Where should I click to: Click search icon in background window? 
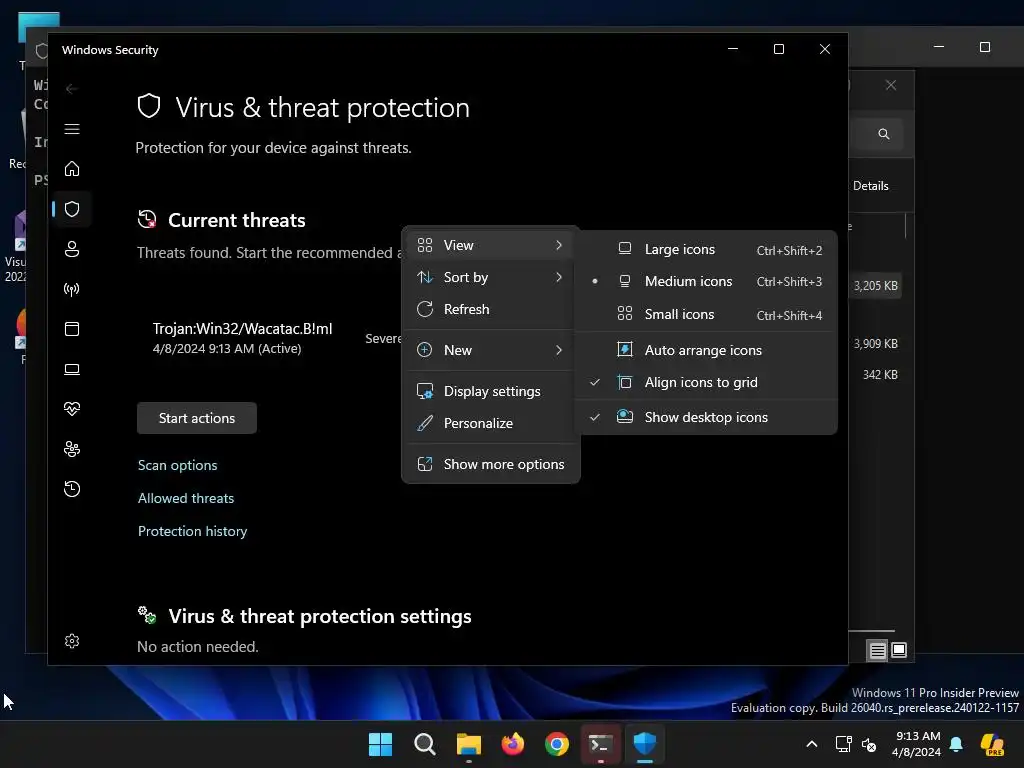[x=884, y=134]
